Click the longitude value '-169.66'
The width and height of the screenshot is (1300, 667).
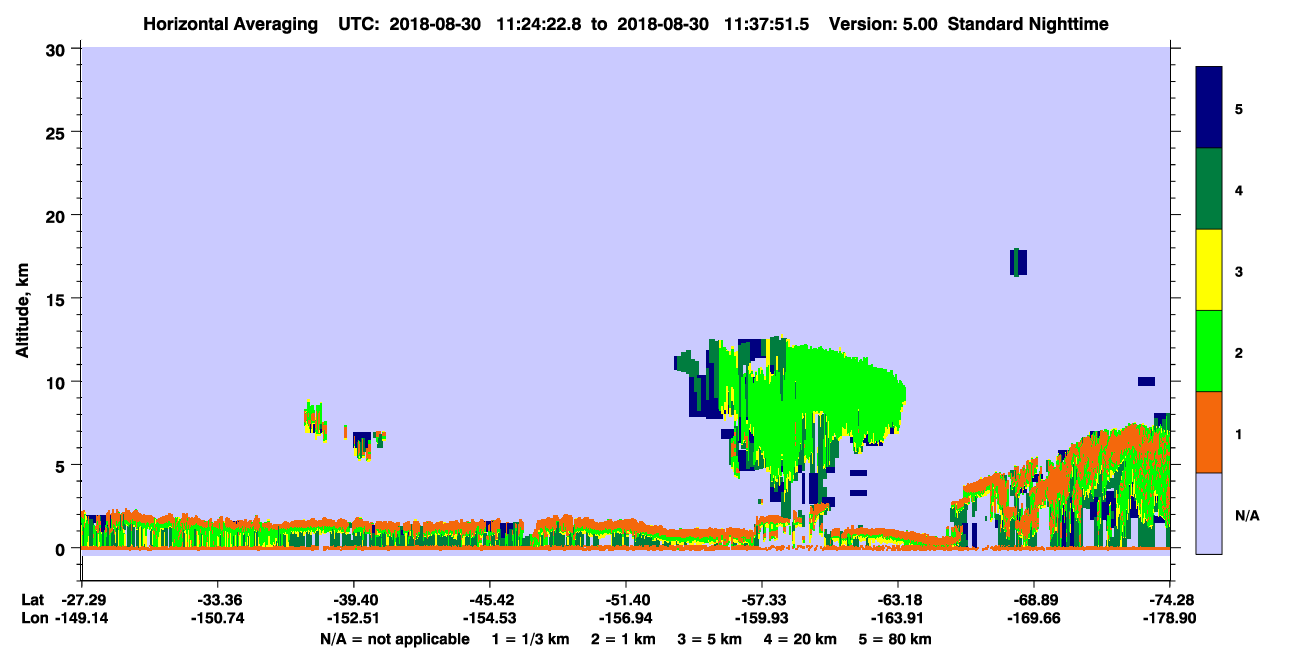1034,619
